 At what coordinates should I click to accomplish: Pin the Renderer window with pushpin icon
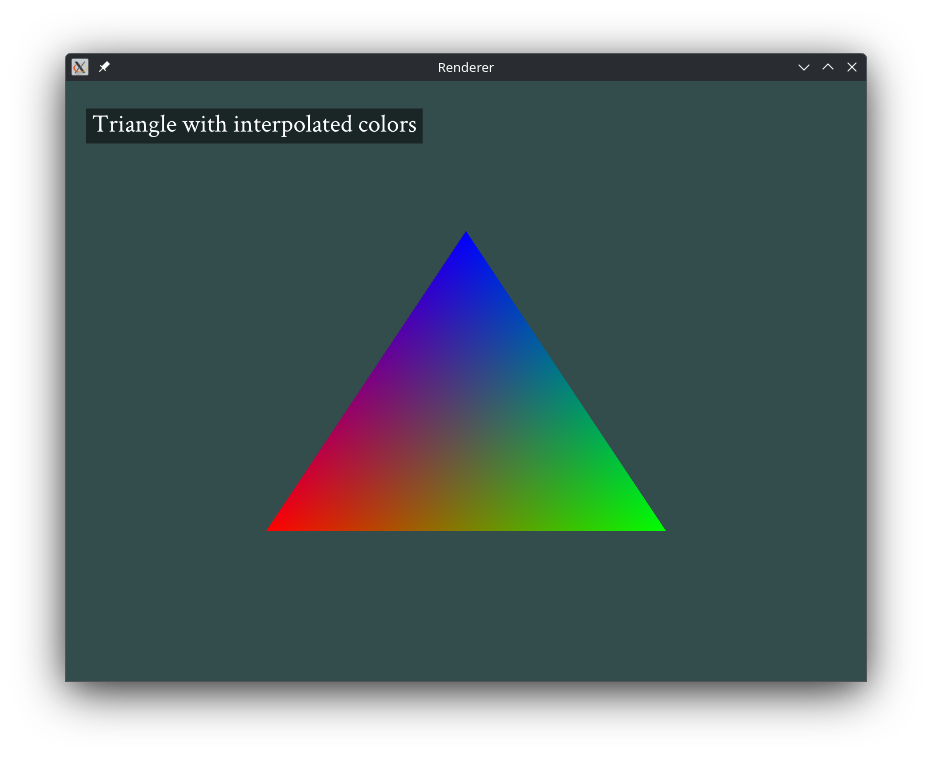(x=104, y=67)
